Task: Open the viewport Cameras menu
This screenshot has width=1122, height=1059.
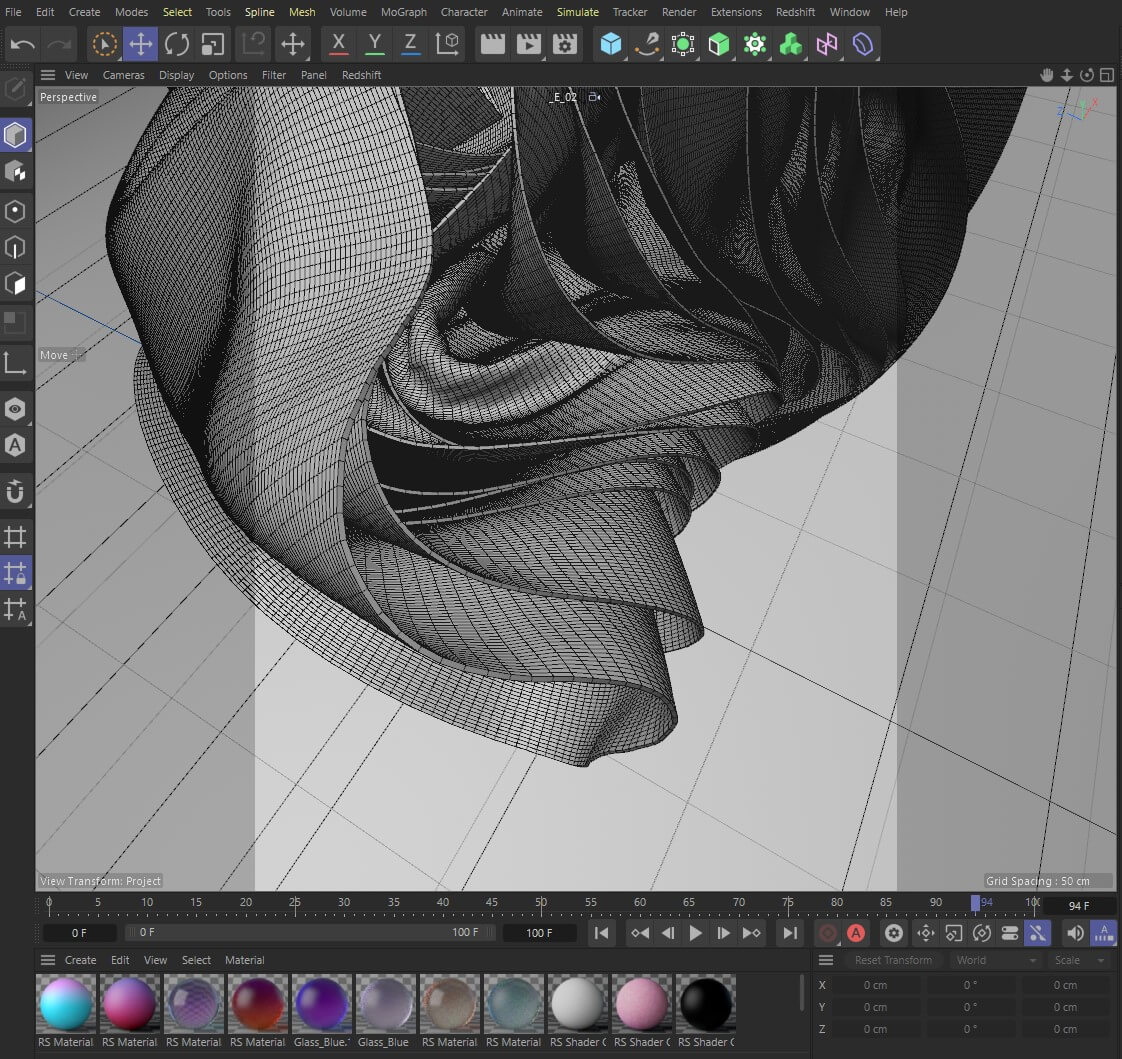Action: pos(123,75)
